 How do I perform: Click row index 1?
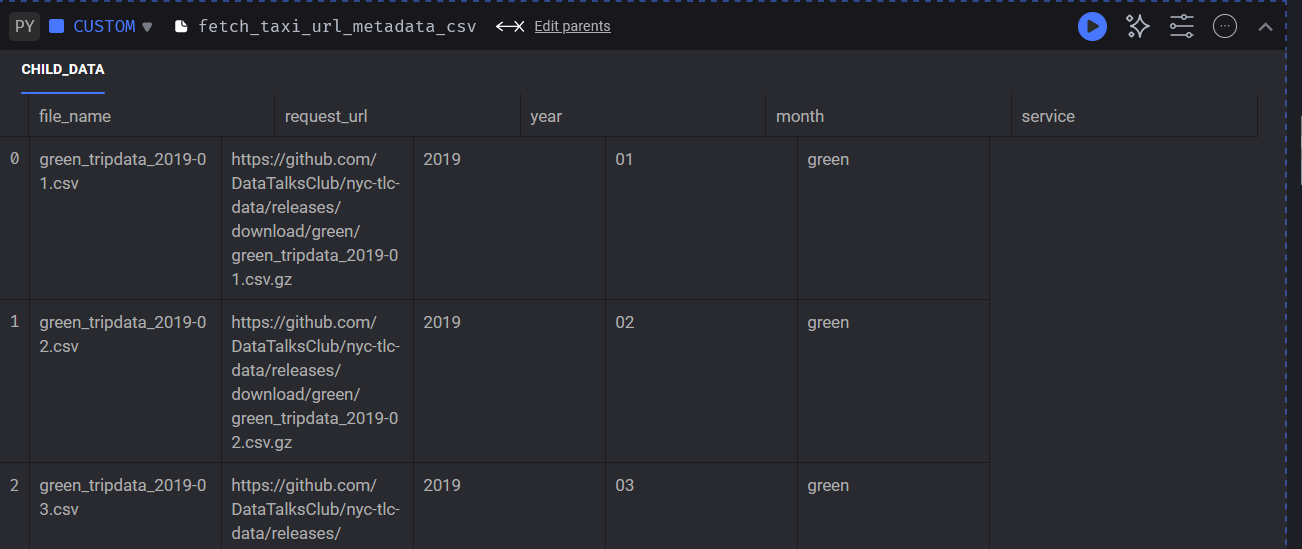14,322
